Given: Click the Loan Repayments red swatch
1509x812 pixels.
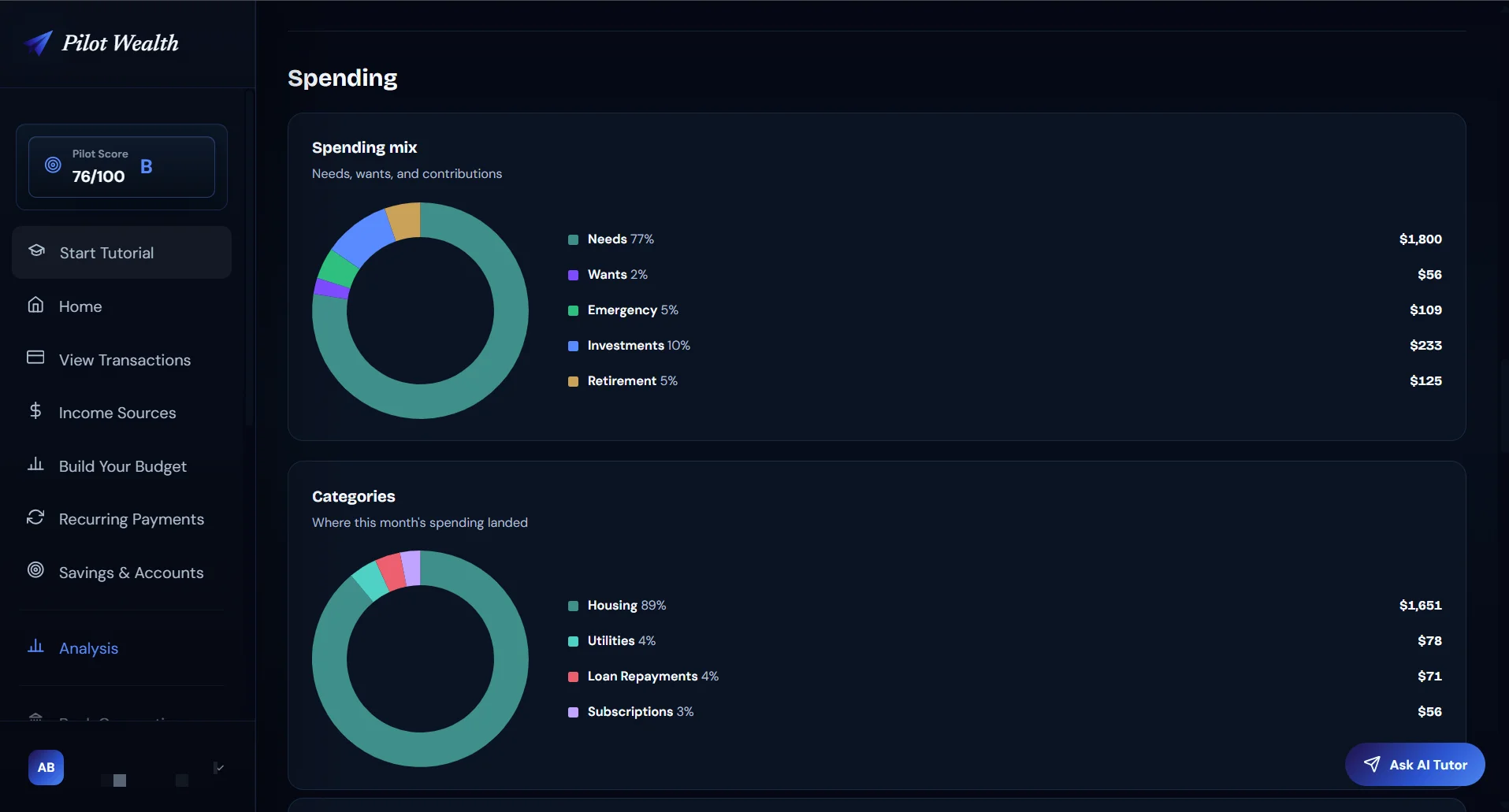Looking at the screenshot, I should click(x=573, y=677).
